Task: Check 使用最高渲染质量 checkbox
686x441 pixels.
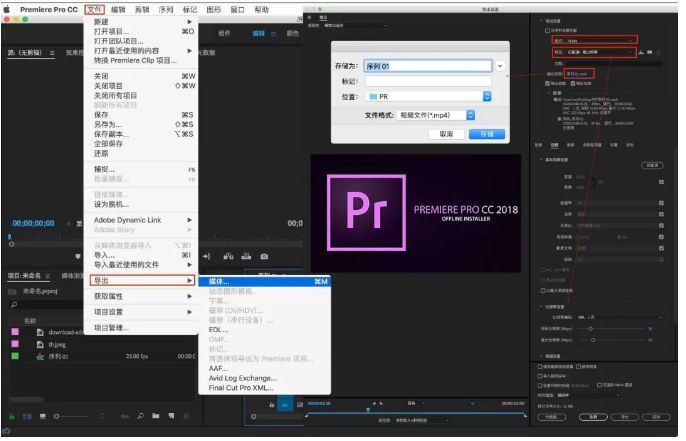Action: coord(540,367)
